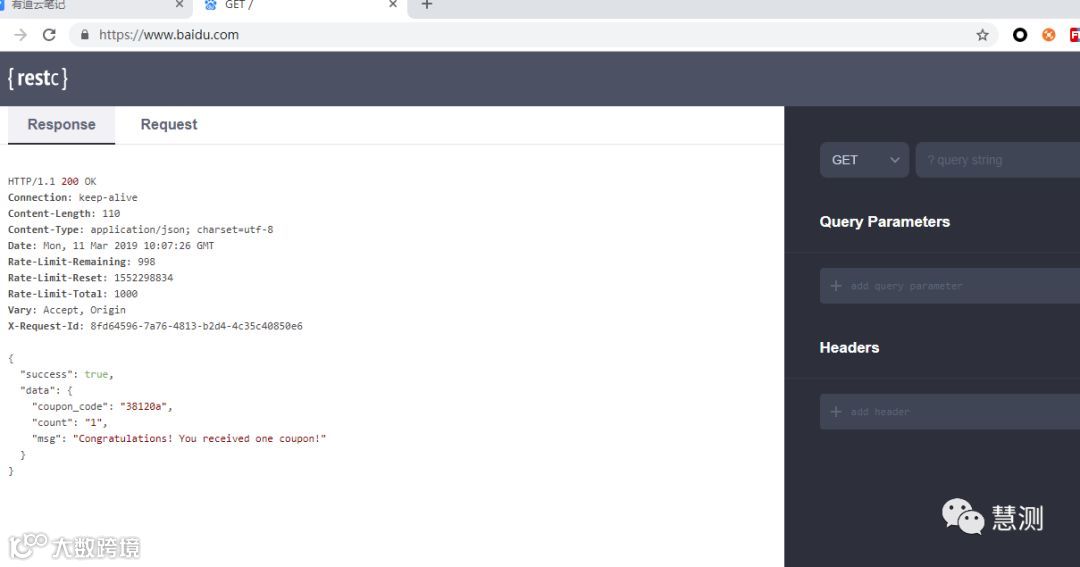Click the address bar URL
1080x567 pixels.
(169, 35)
